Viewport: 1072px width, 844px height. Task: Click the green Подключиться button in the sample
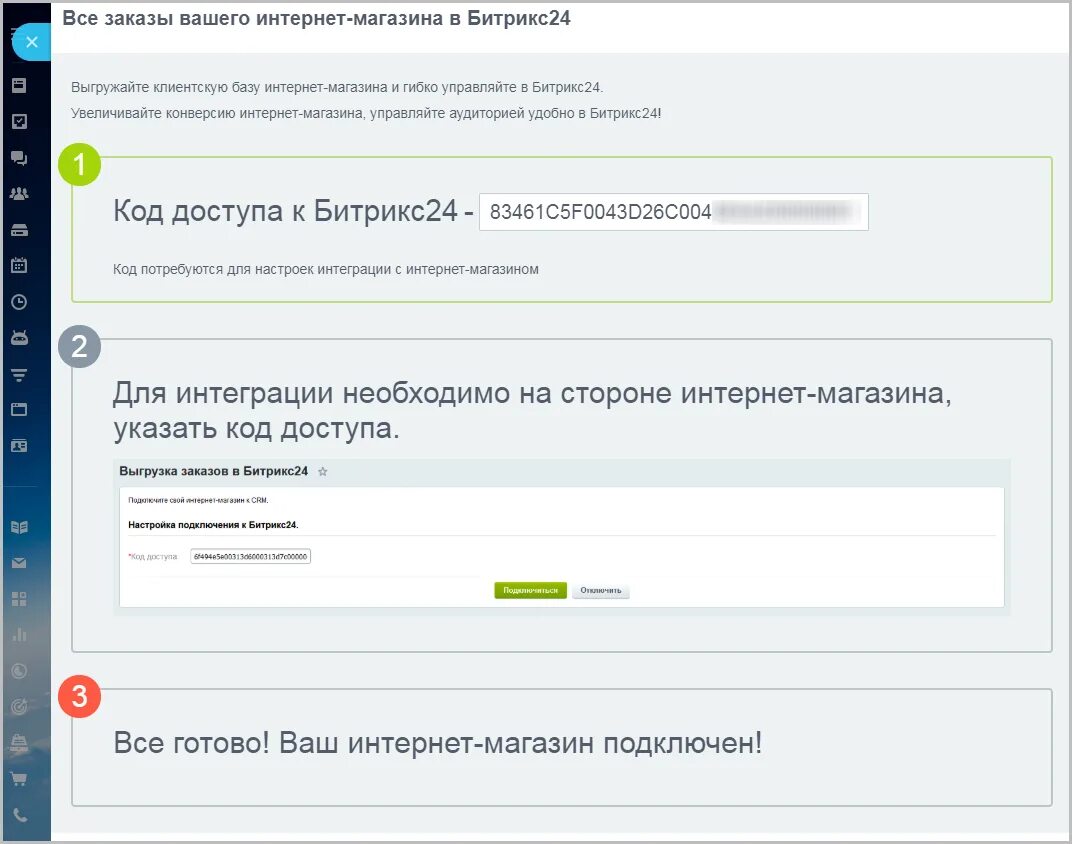coord(531,590)
